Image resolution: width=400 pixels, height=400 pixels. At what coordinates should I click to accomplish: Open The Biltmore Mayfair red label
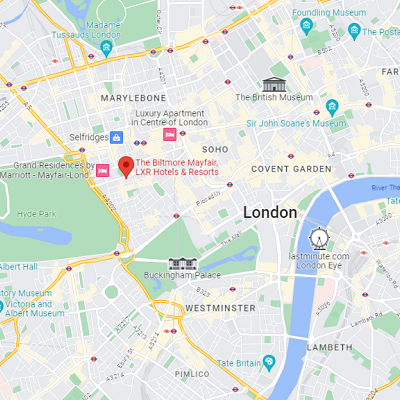pos(177,167)
